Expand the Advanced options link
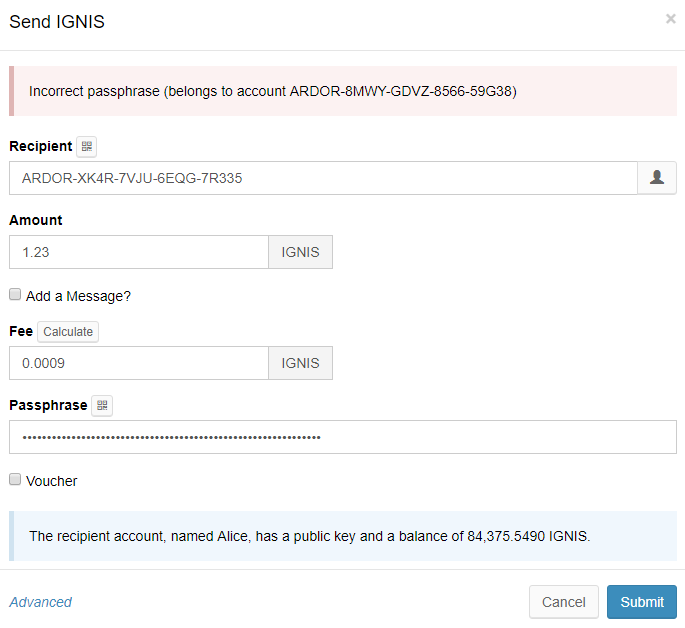Image resolution: width=685 pixels, height=628 pixels. click(x=40, y=602)
